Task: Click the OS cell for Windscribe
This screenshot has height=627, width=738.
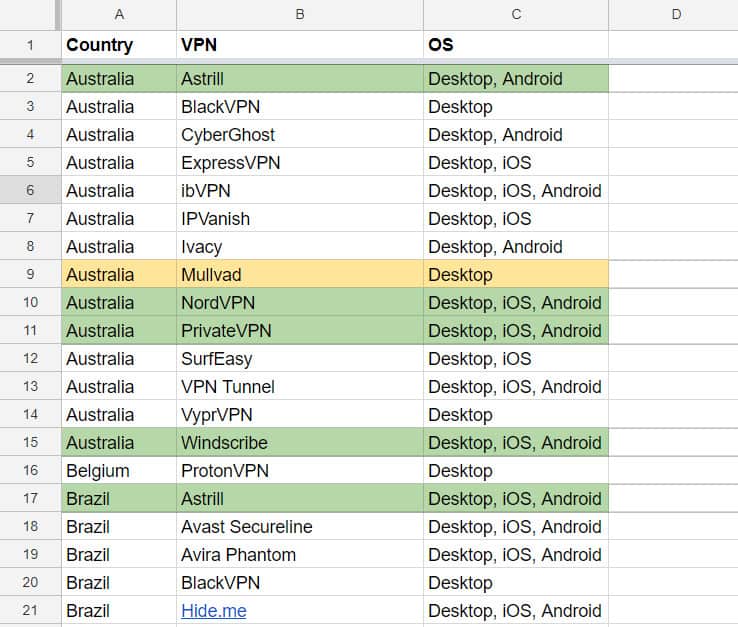Action: pos(516,442)
